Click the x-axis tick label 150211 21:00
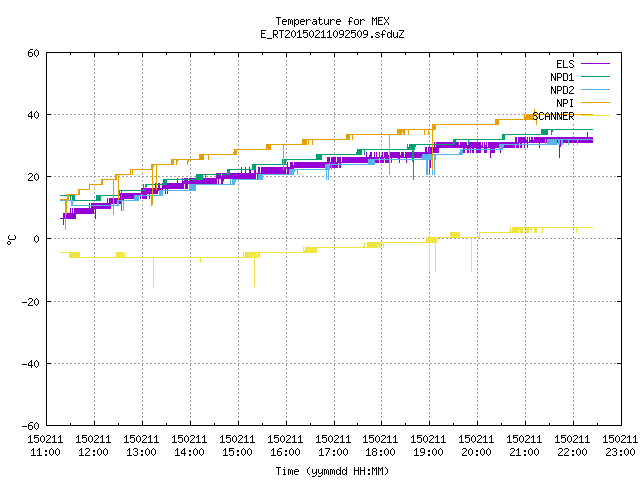640x480 pixels. click(x=524, y=446)
